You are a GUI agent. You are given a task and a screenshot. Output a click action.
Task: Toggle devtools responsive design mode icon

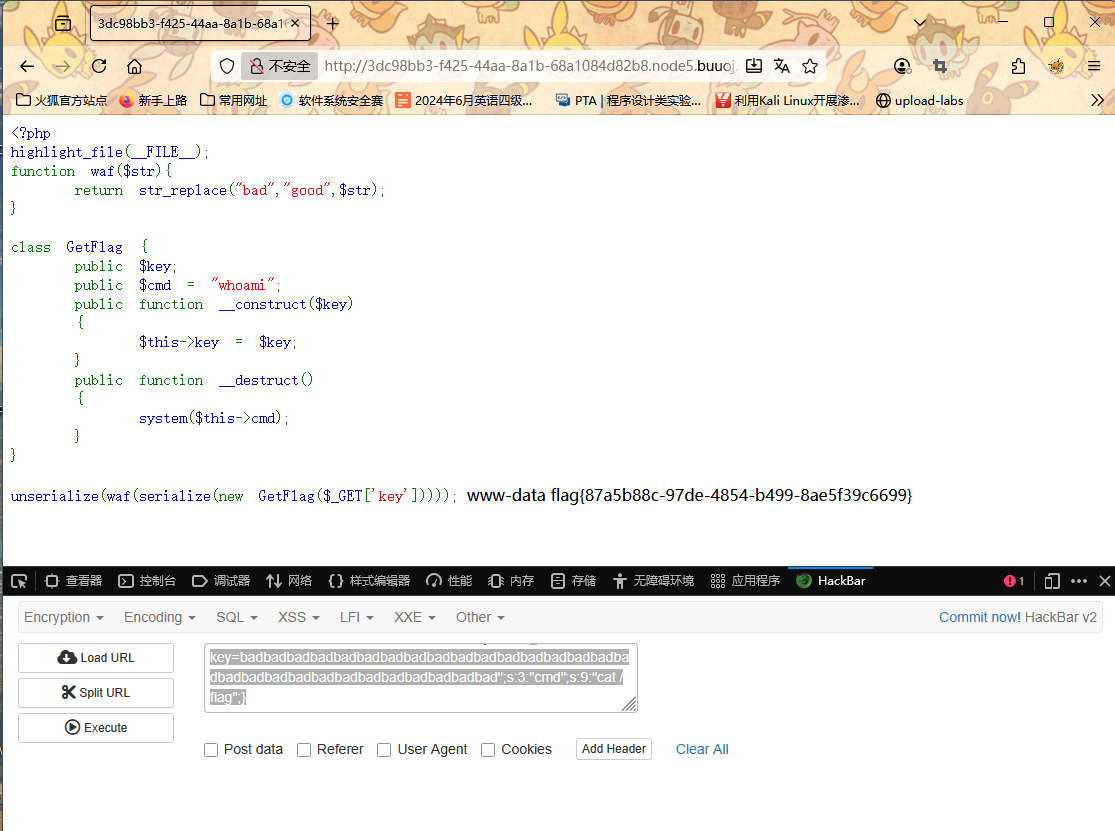(x=1051, y=581)
